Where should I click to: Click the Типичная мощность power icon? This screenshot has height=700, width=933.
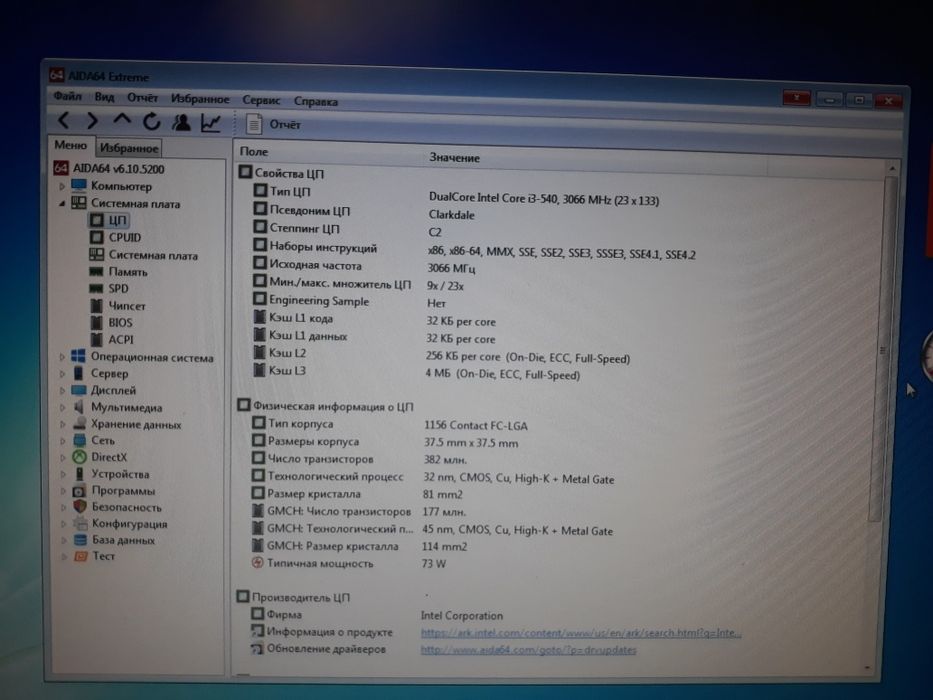click(x=257, y=562)
